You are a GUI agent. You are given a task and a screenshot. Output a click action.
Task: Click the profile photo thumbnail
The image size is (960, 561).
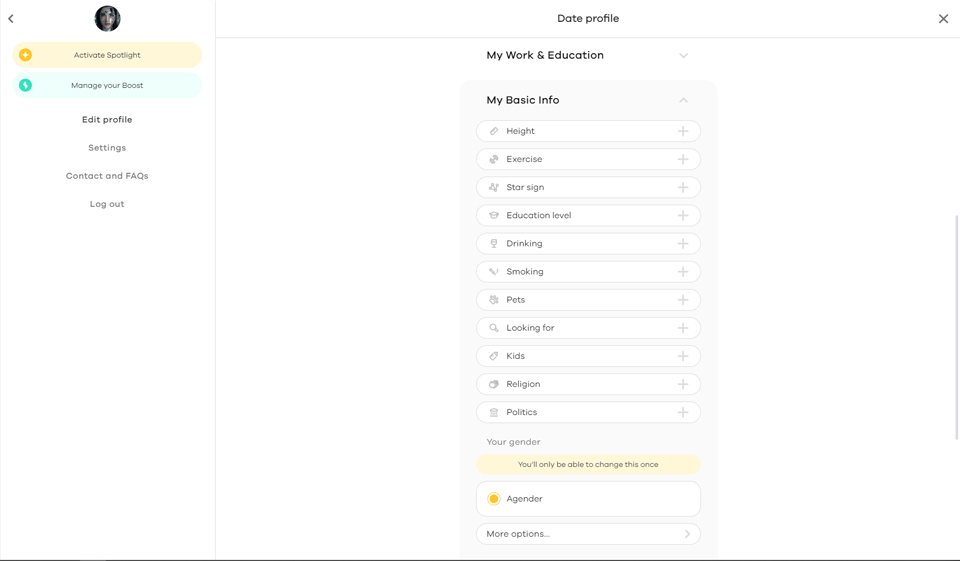(107, 18)
